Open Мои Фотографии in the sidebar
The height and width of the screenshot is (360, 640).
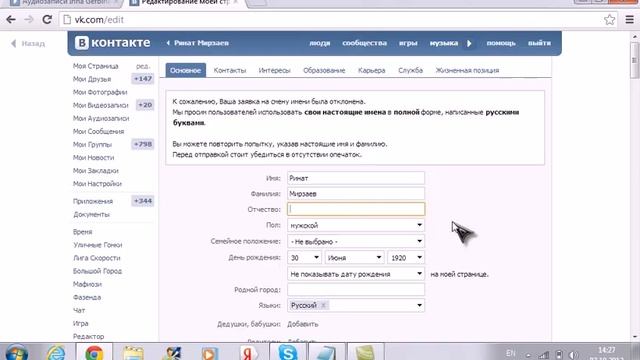pyautogui.click(x=100, y=92)
